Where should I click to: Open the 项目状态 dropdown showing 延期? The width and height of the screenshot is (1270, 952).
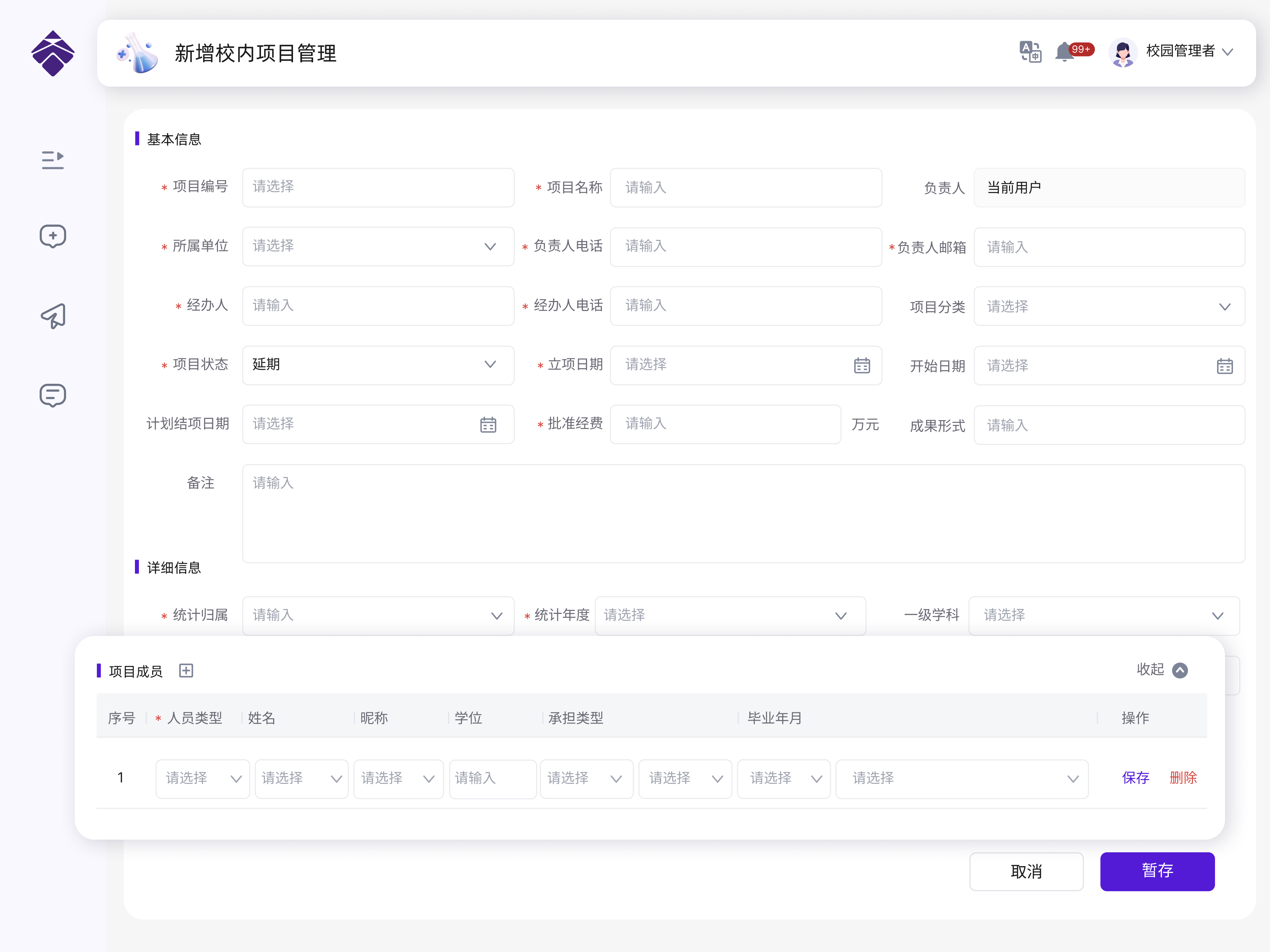[378, 365]
